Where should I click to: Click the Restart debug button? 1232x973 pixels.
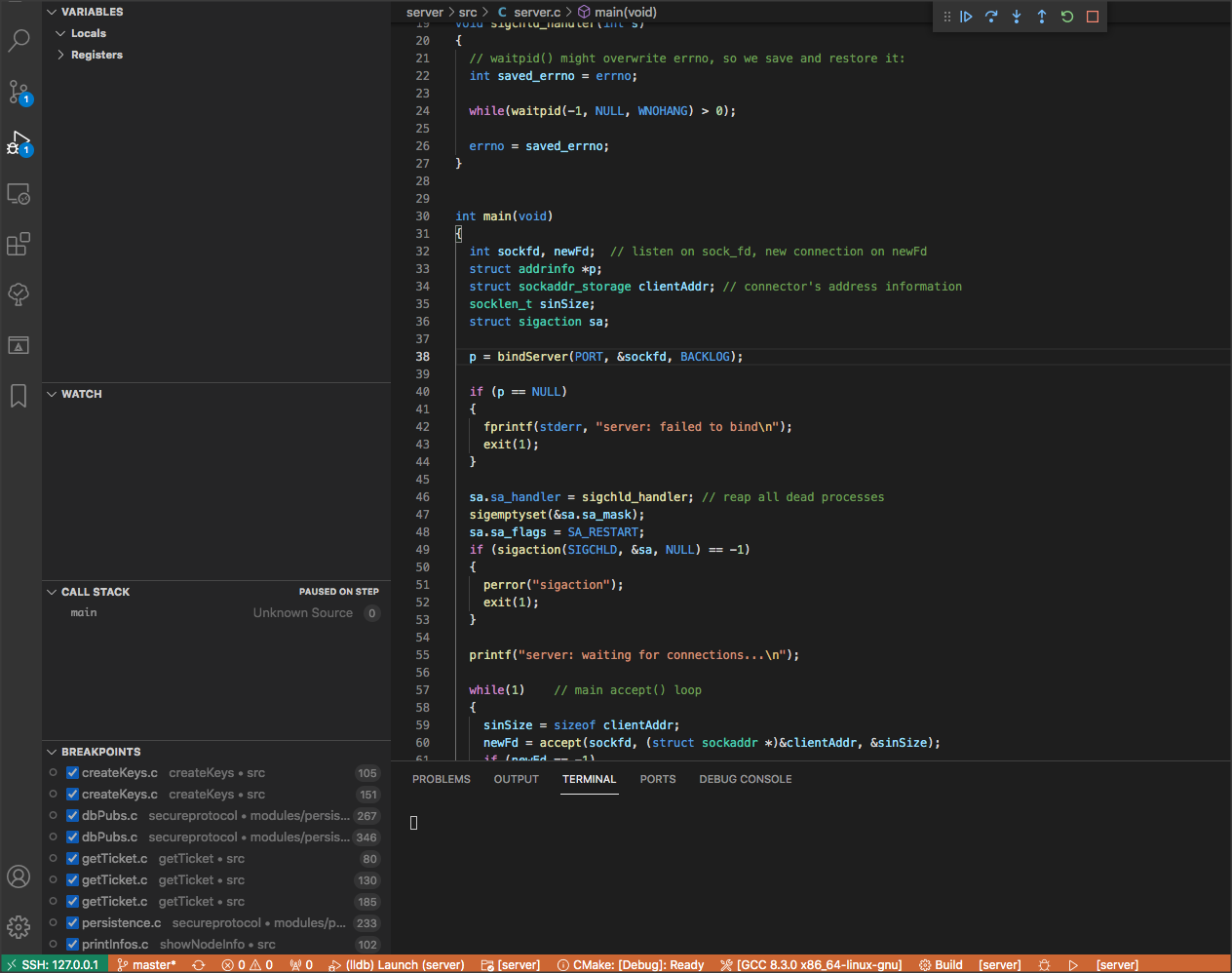pyautogui.click(x=1067, y=17)
